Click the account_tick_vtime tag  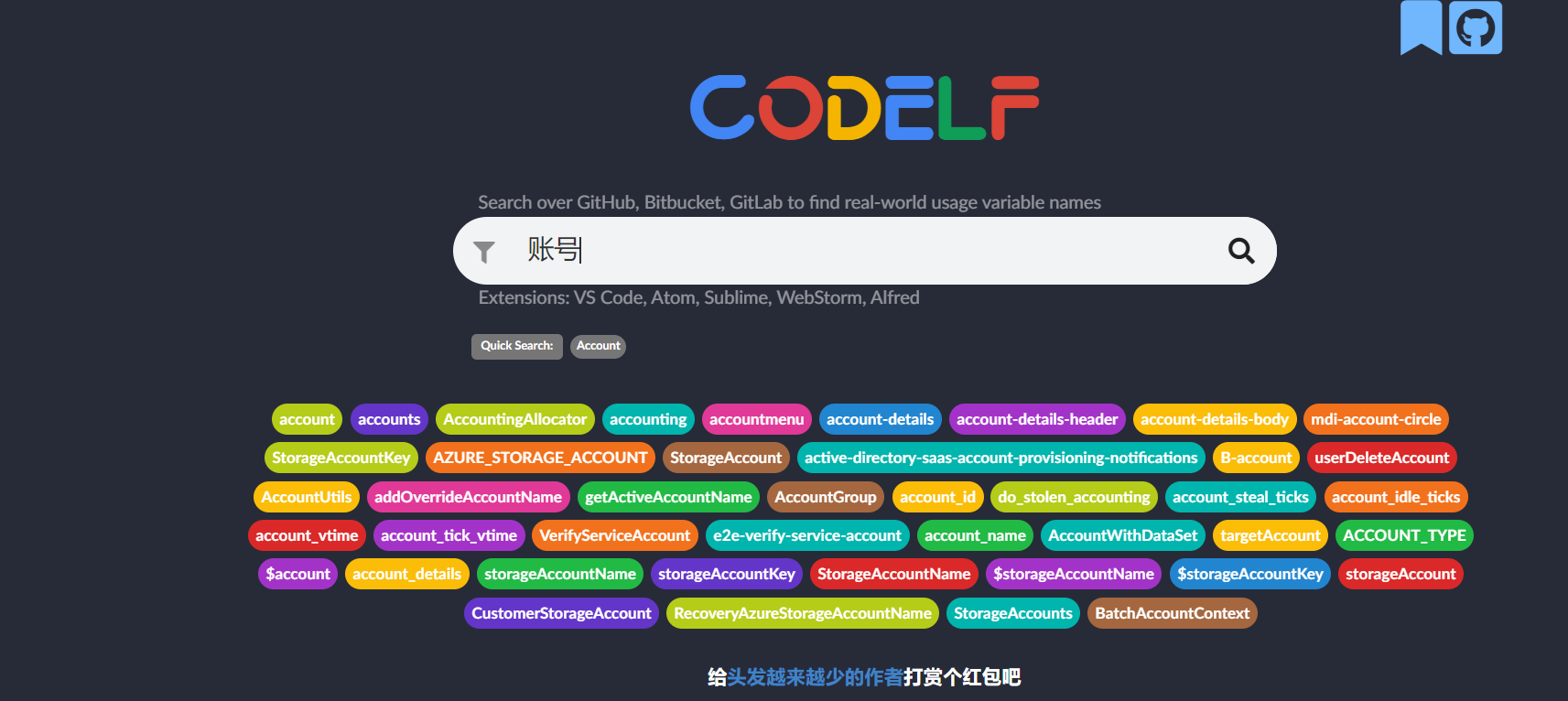pyautogui.click(x=449, y=535)
